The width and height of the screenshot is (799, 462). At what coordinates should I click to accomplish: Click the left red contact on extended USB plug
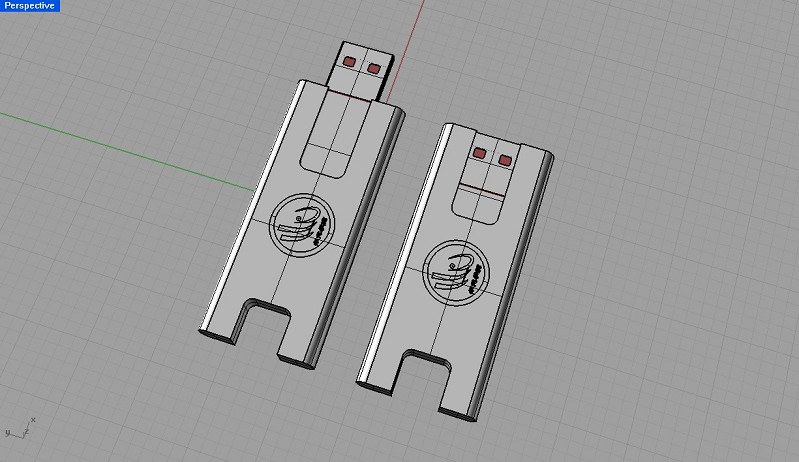click(350, 62)
